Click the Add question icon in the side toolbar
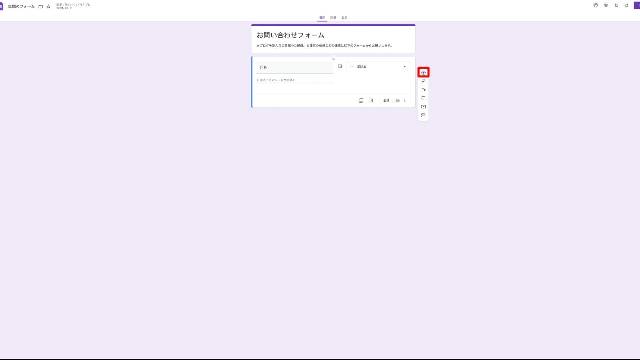The height and width of the screenshot is (360, 640). [423, 73]
